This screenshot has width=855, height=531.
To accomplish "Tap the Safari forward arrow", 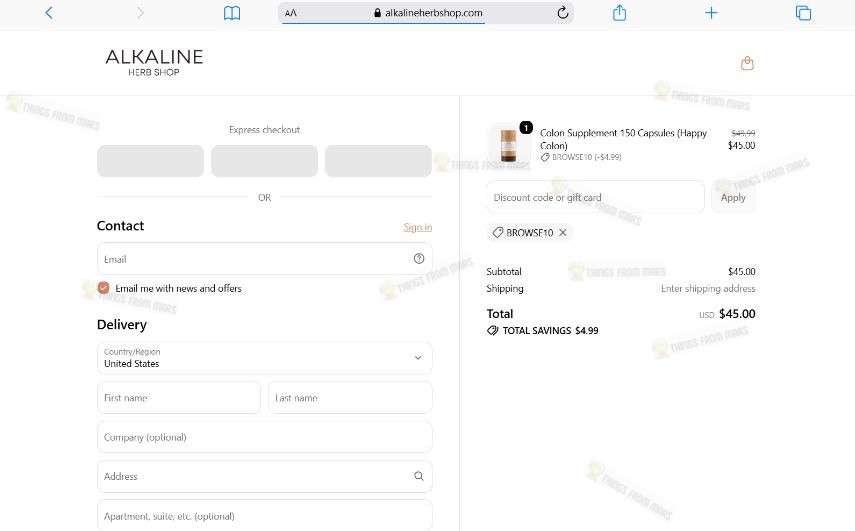I will 140,13.
